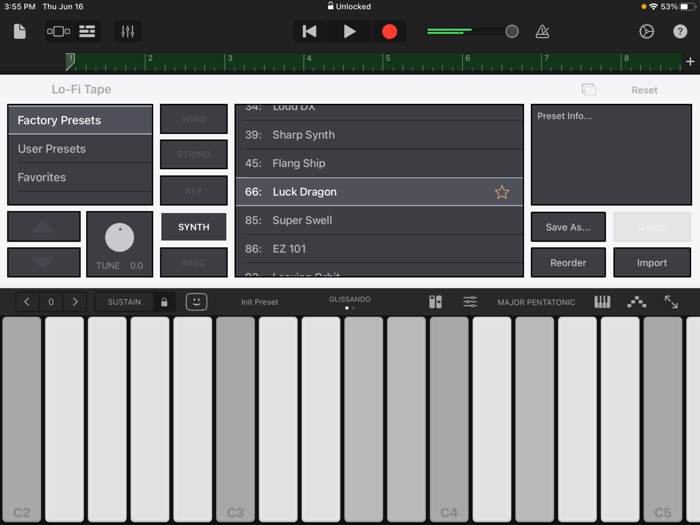Screen dimensions: 700x525
Task: Go to next preset with down arrow
Action: click(44, 262)
